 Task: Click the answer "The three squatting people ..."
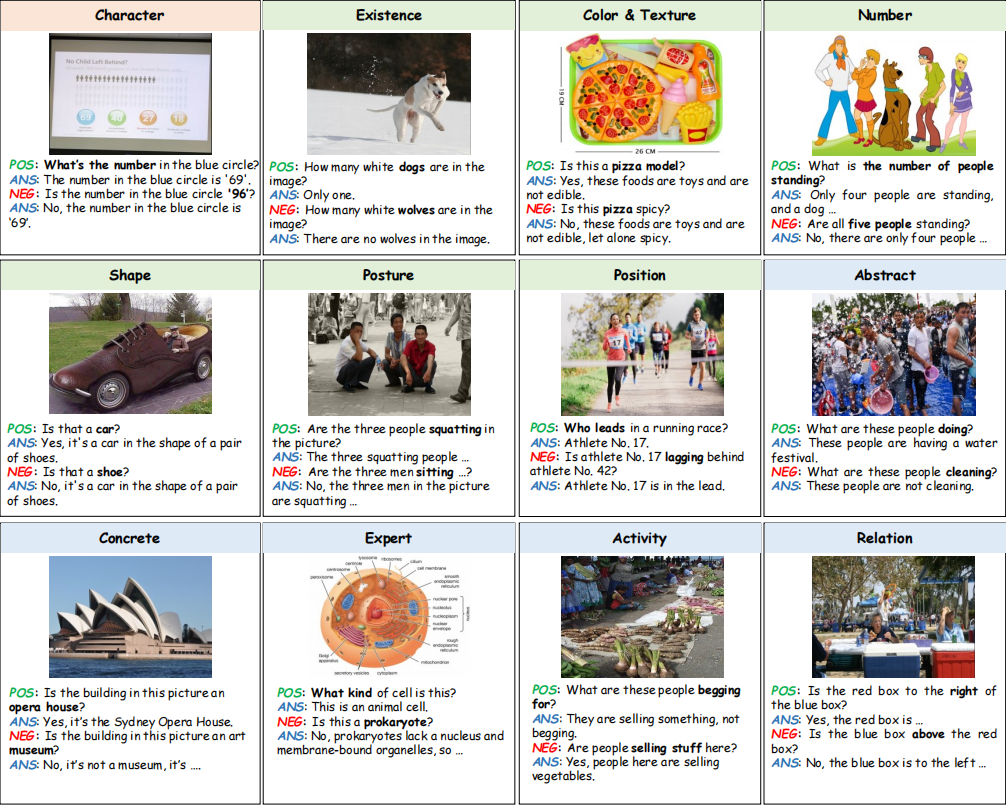point(388,457)
